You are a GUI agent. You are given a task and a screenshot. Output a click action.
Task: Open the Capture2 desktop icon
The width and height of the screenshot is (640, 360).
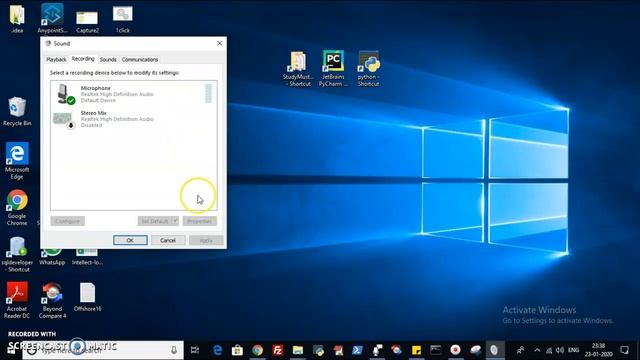point(87,21)
